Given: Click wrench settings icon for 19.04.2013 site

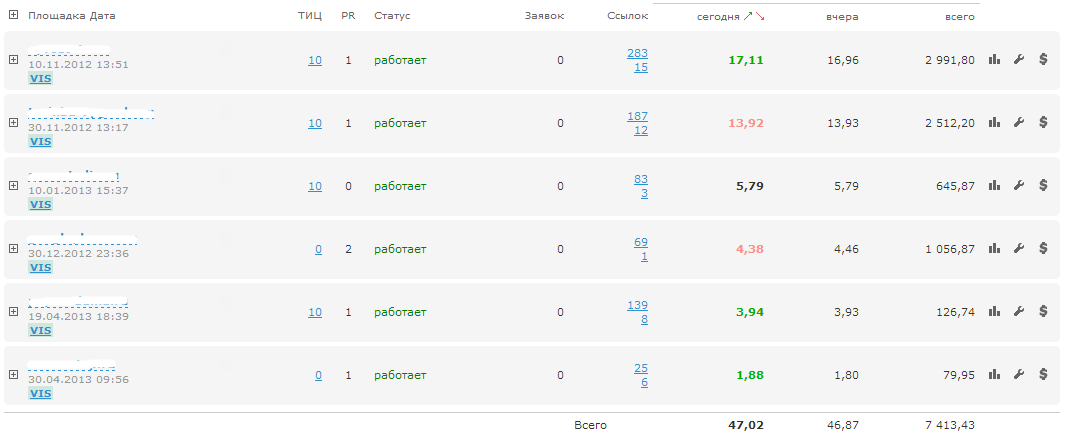Looking at the screenshot, I should click(x=1019, y=312).
